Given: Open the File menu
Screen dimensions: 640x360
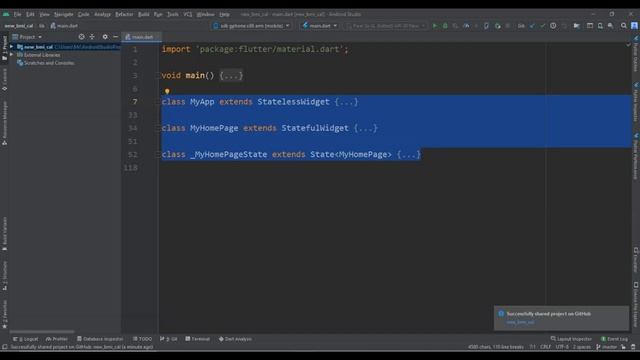Looking at the screenshot, I should pos(18,14).
